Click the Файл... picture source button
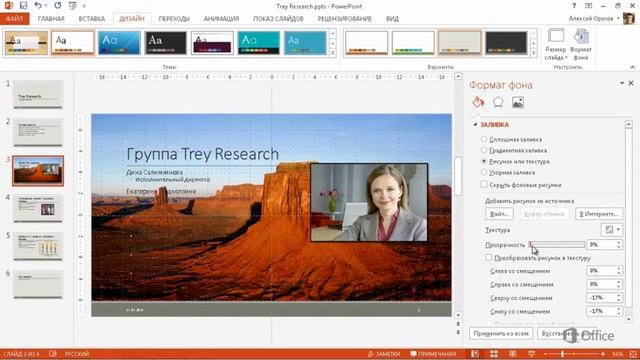The image size is (640, 360). 499,213
